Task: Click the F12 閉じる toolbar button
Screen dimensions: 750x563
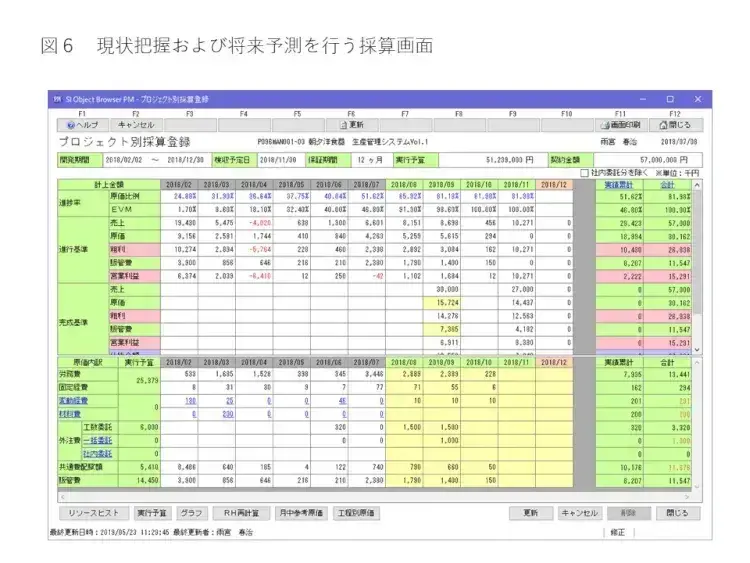Action: tap(675, 125)
